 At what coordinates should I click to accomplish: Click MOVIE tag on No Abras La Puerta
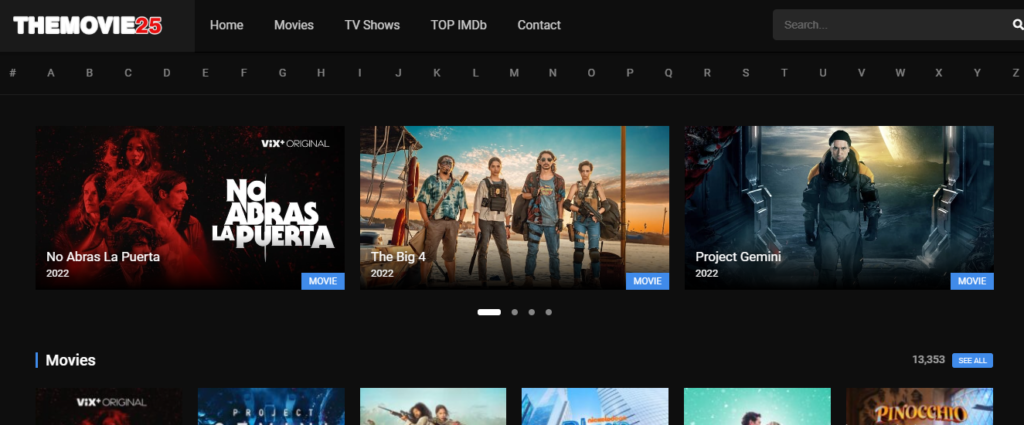(323, 281)
